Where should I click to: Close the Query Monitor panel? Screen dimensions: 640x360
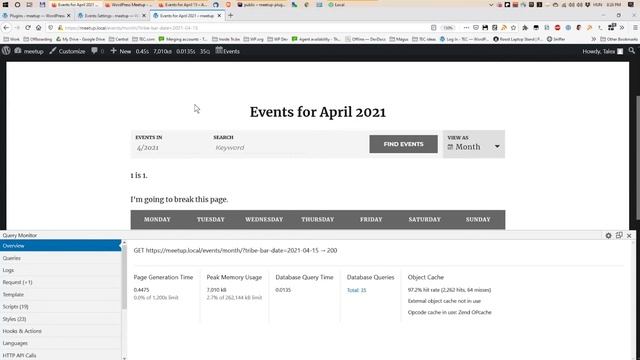pyautogui.click(x=629, y=236)
